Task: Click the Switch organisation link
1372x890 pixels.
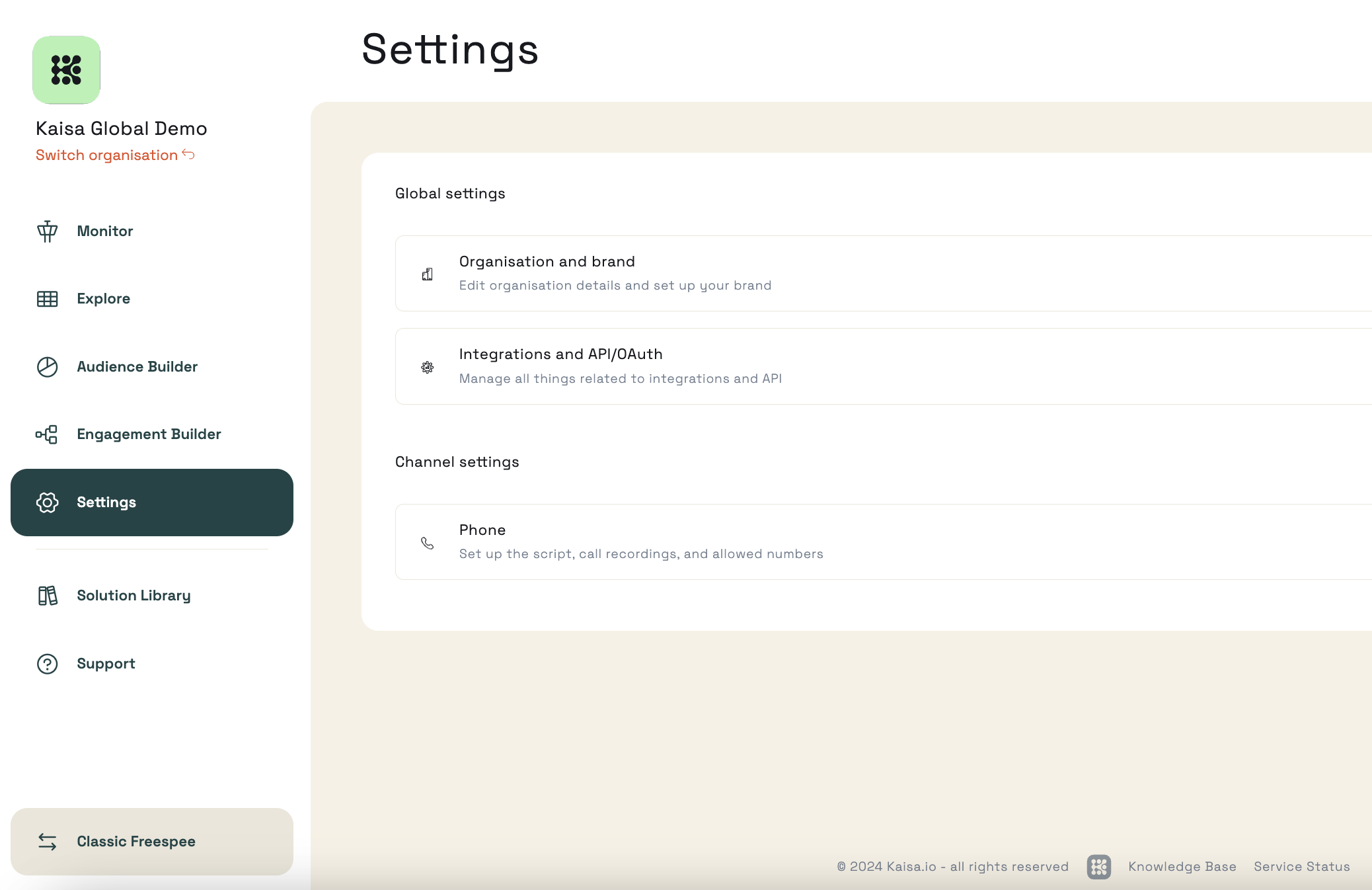Action: pyautogui.click(x=107, y=155)
